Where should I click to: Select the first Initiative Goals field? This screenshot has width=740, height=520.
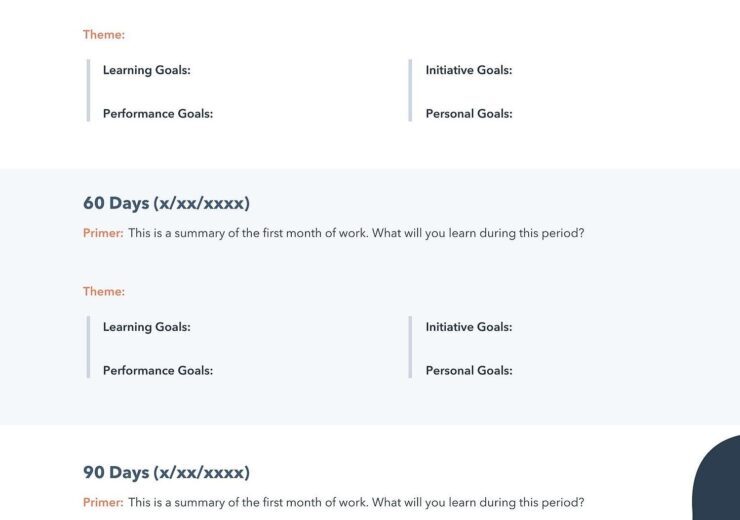click(x=469, y=70)
